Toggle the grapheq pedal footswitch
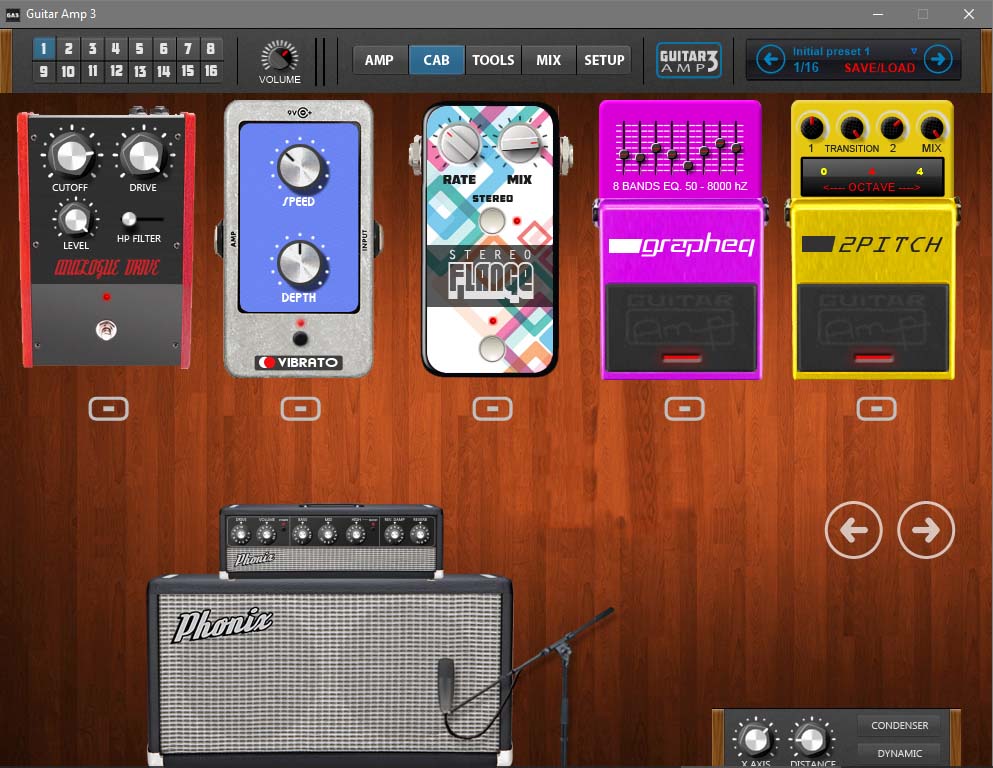The height and width of the screenshot is (768, 993). point(681,328)
